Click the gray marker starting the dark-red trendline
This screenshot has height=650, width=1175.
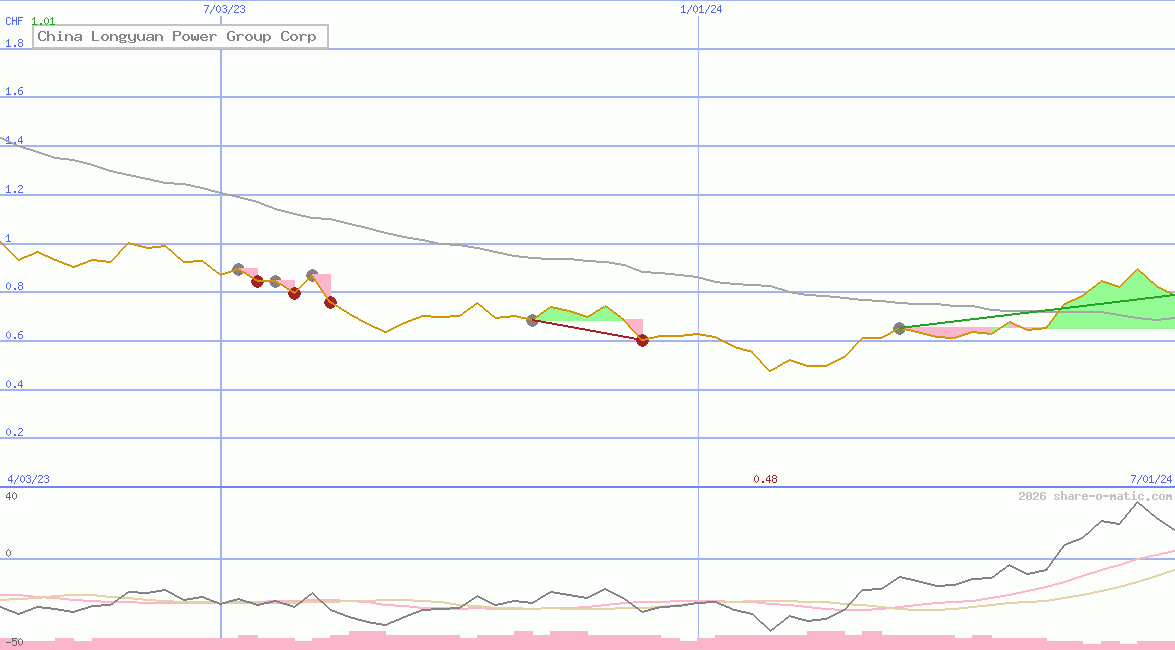pyautogui.click(x=533, y=322)
